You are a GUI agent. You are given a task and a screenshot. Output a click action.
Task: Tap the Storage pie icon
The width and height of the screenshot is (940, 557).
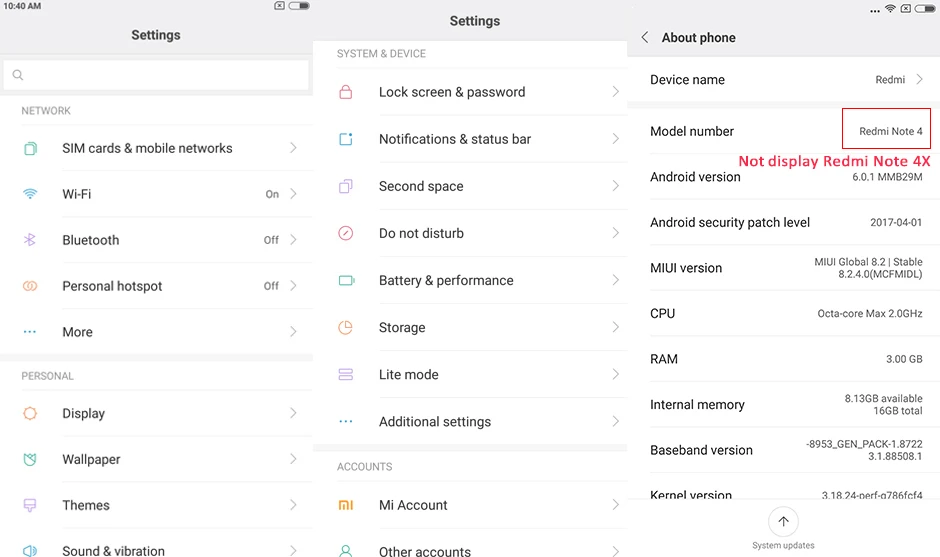coord(346,327)
